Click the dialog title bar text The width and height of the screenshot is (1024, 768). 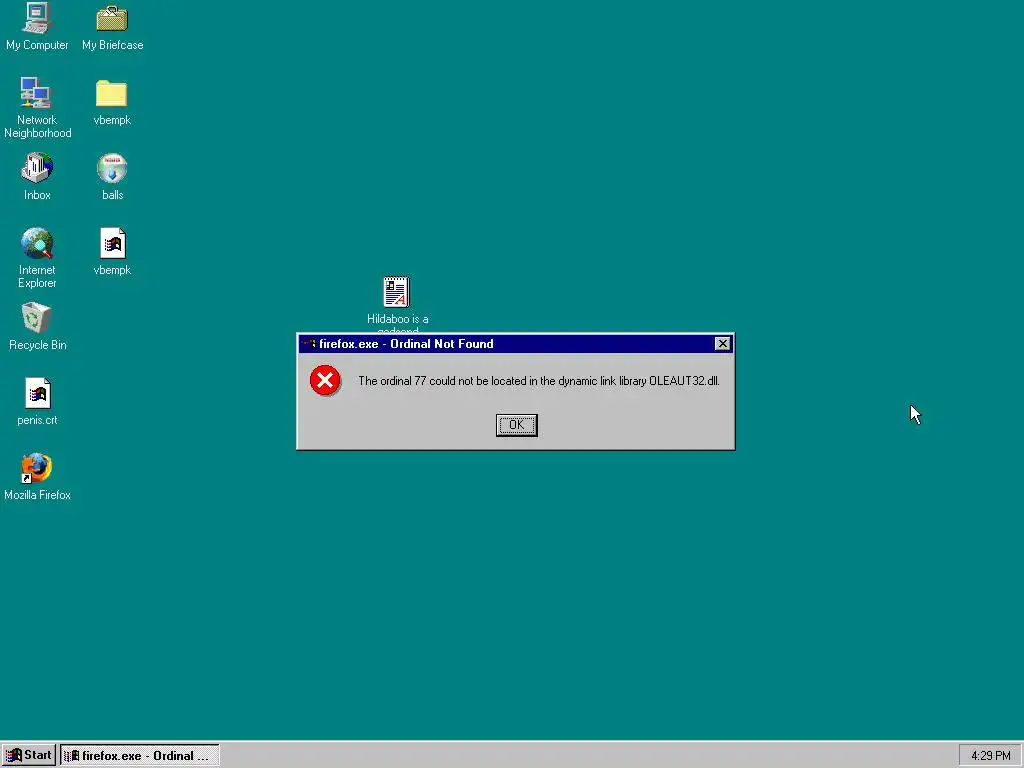pos(406,344)
